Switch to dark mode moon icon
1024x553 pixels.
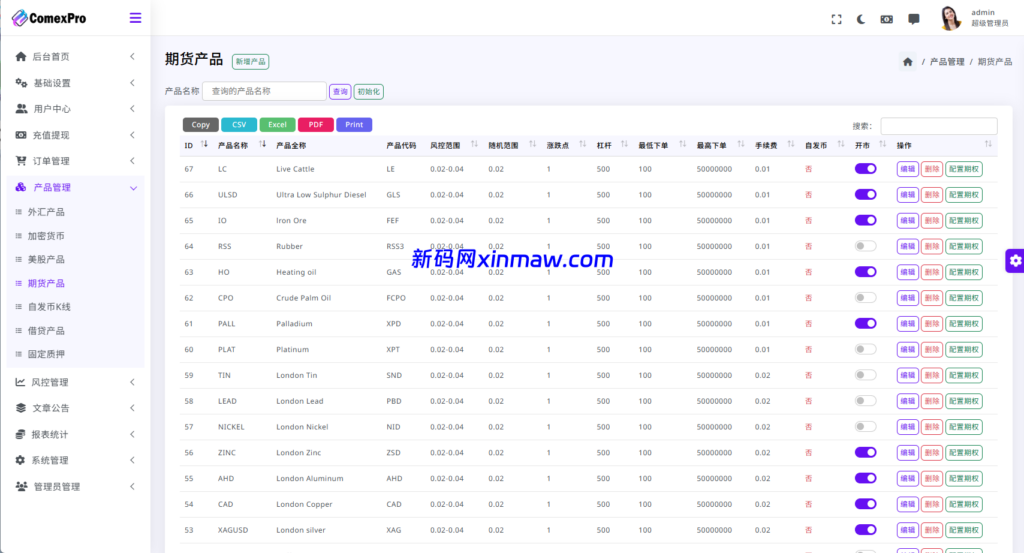click(861, 19)
